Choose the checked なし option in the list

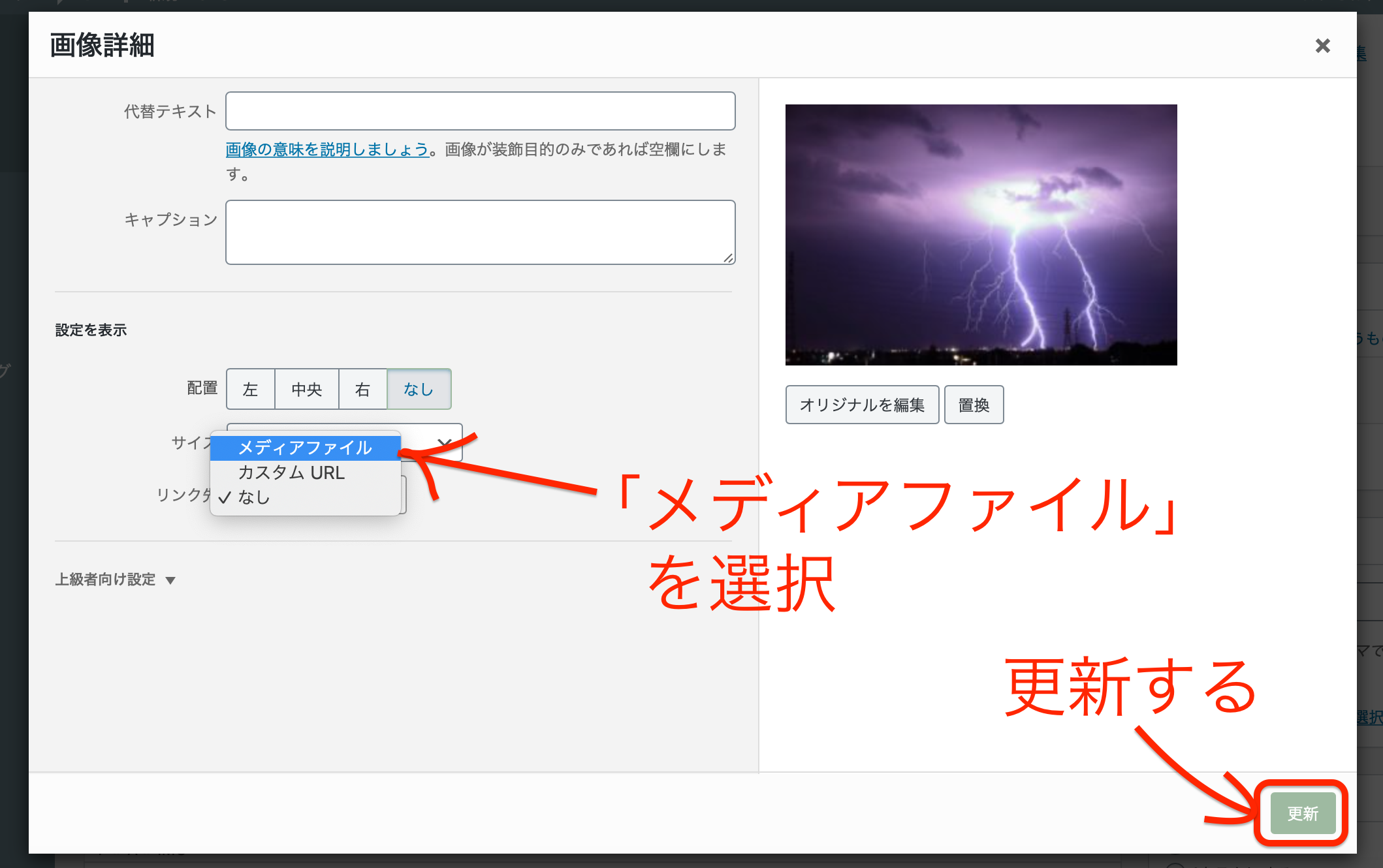(254, 497)
